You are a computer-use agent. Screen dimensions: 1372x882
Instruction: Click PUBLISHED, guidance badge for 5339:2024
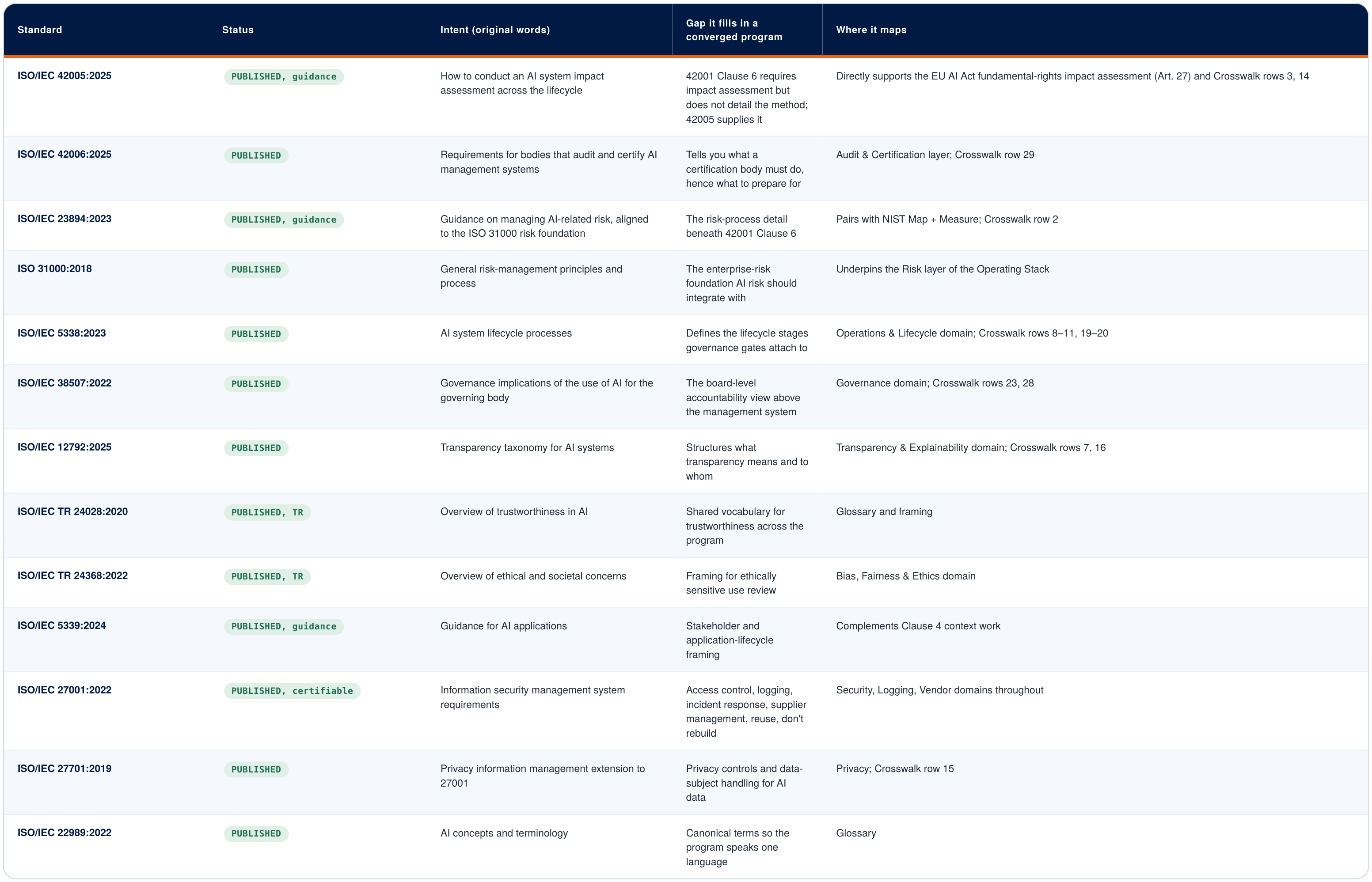coord(284,627)
